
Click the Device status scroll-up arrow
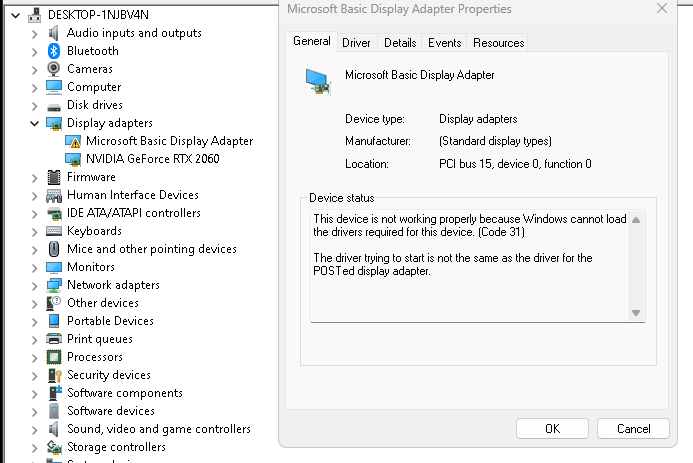point(636,220)
